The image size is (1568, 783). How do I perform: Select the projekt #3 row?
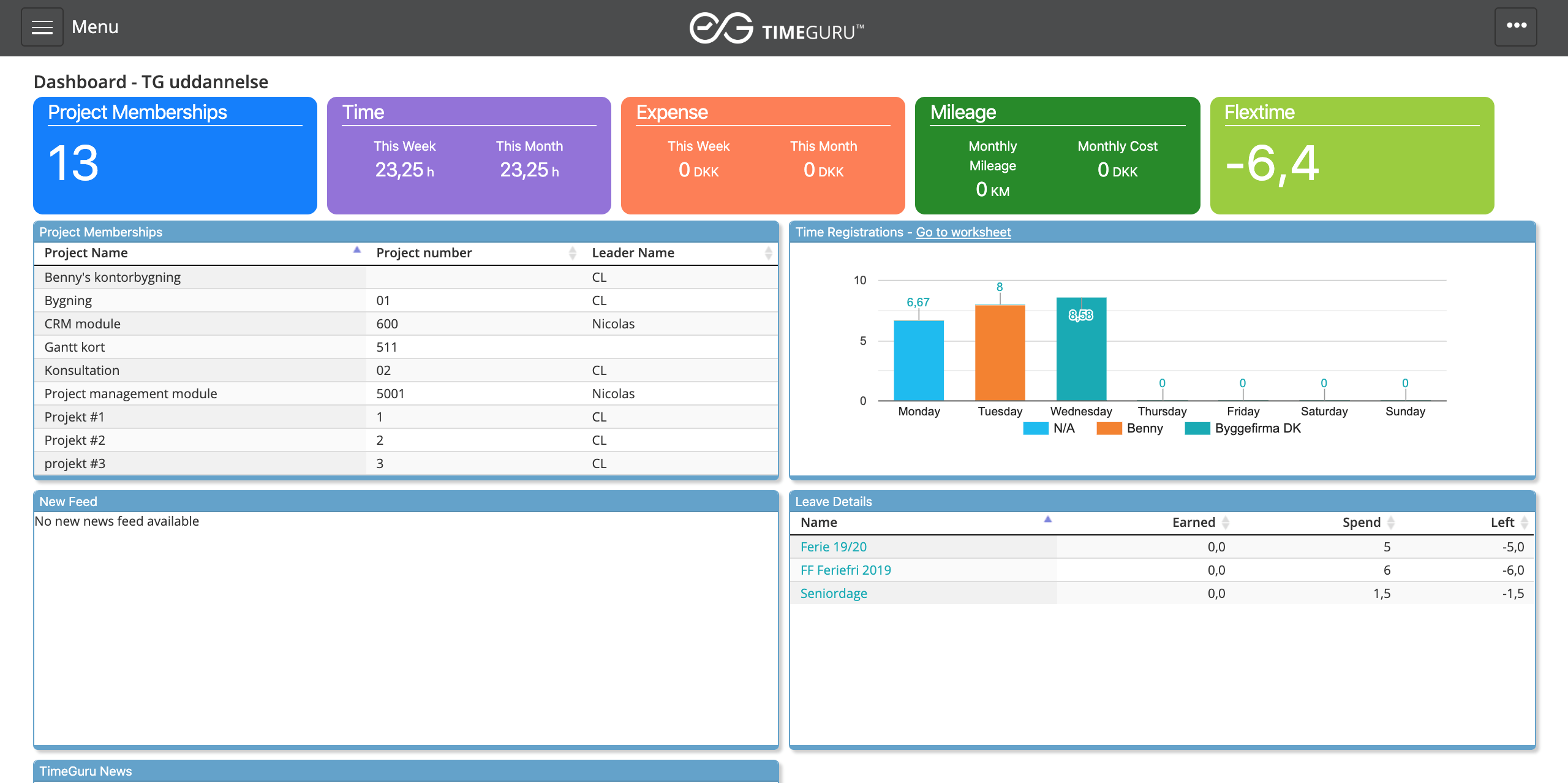click(406, 464)
